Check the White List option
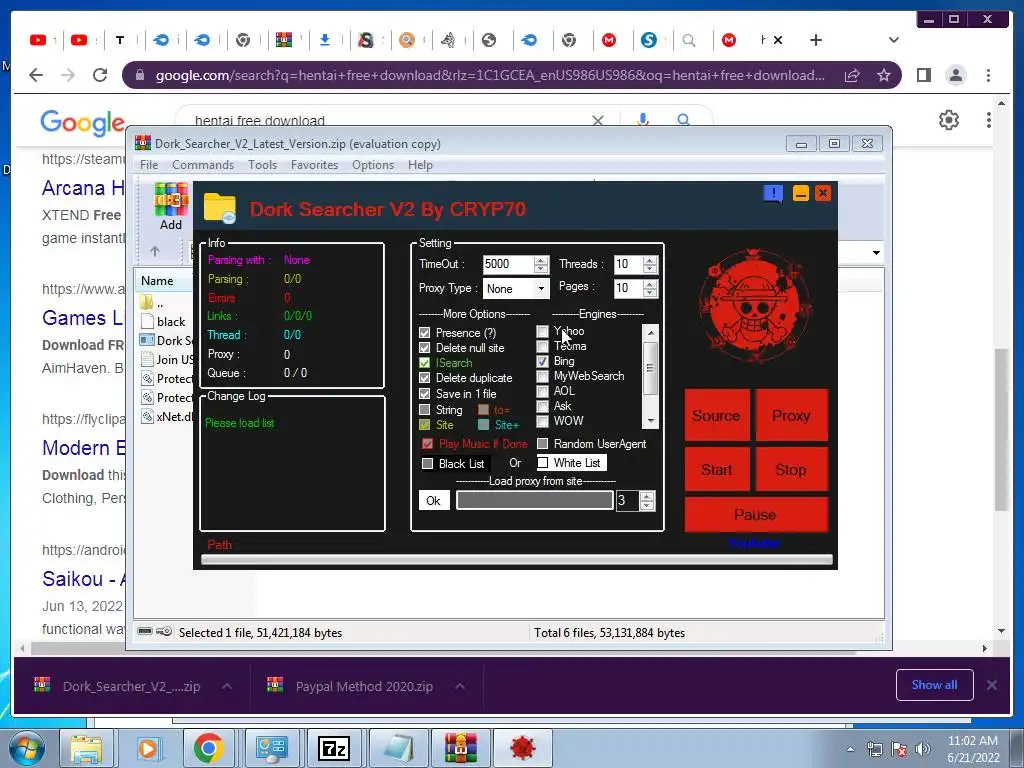 point(543,462)
